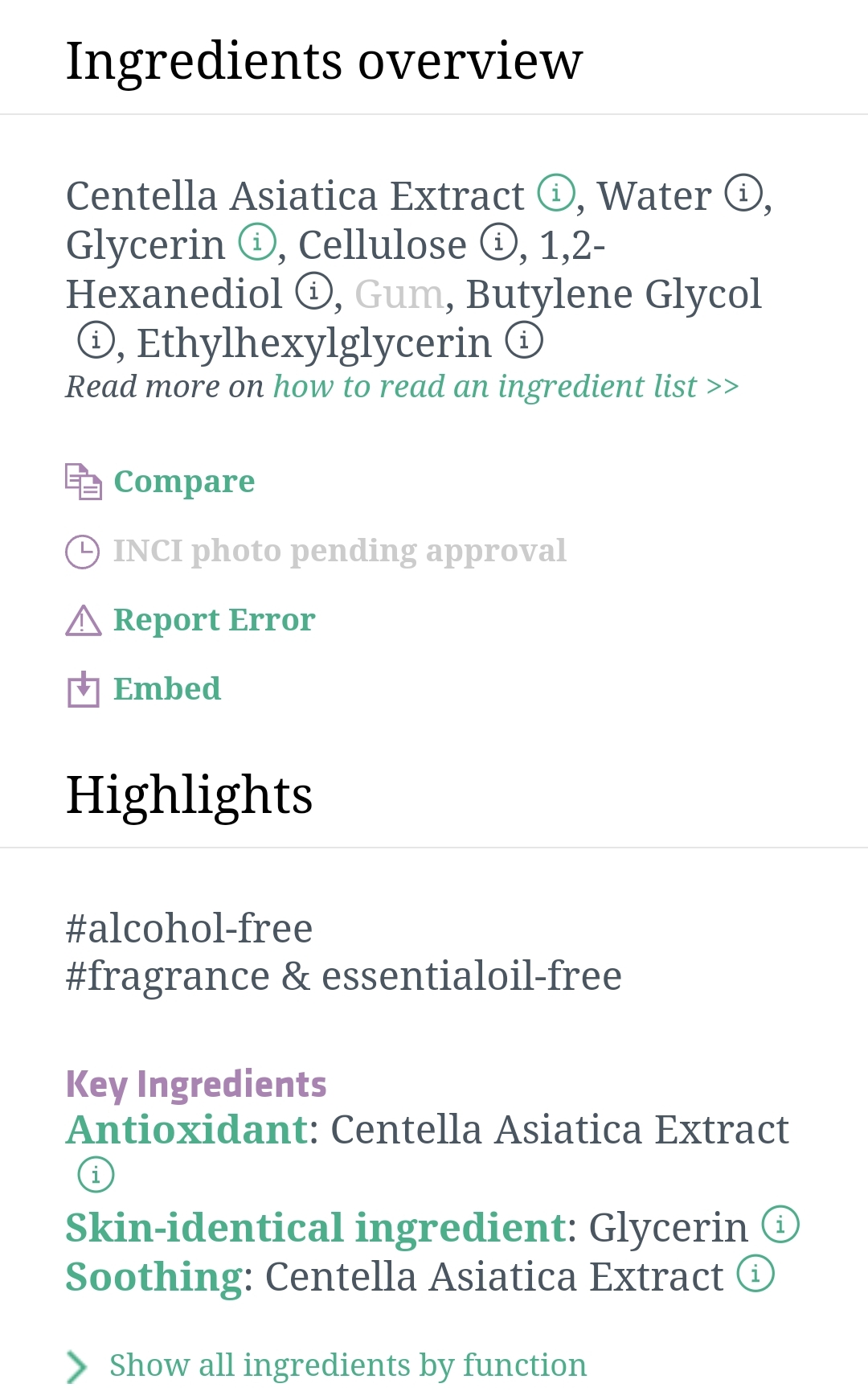Image resolution: width=868 pixels, height=1400 pixels.
Task: Open info icon beside Ethylhexylglycerin
Action: point(524,340)
